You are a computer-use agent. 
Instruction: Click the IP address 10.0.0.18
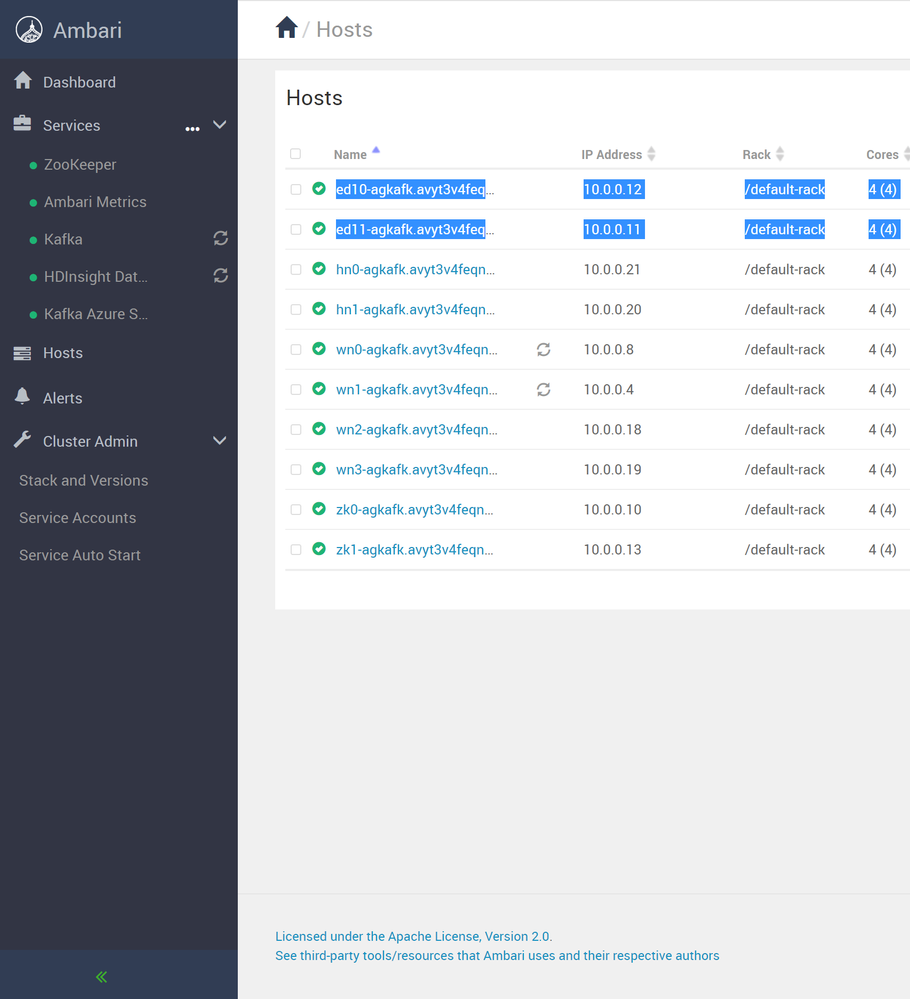tap(612, 429)
